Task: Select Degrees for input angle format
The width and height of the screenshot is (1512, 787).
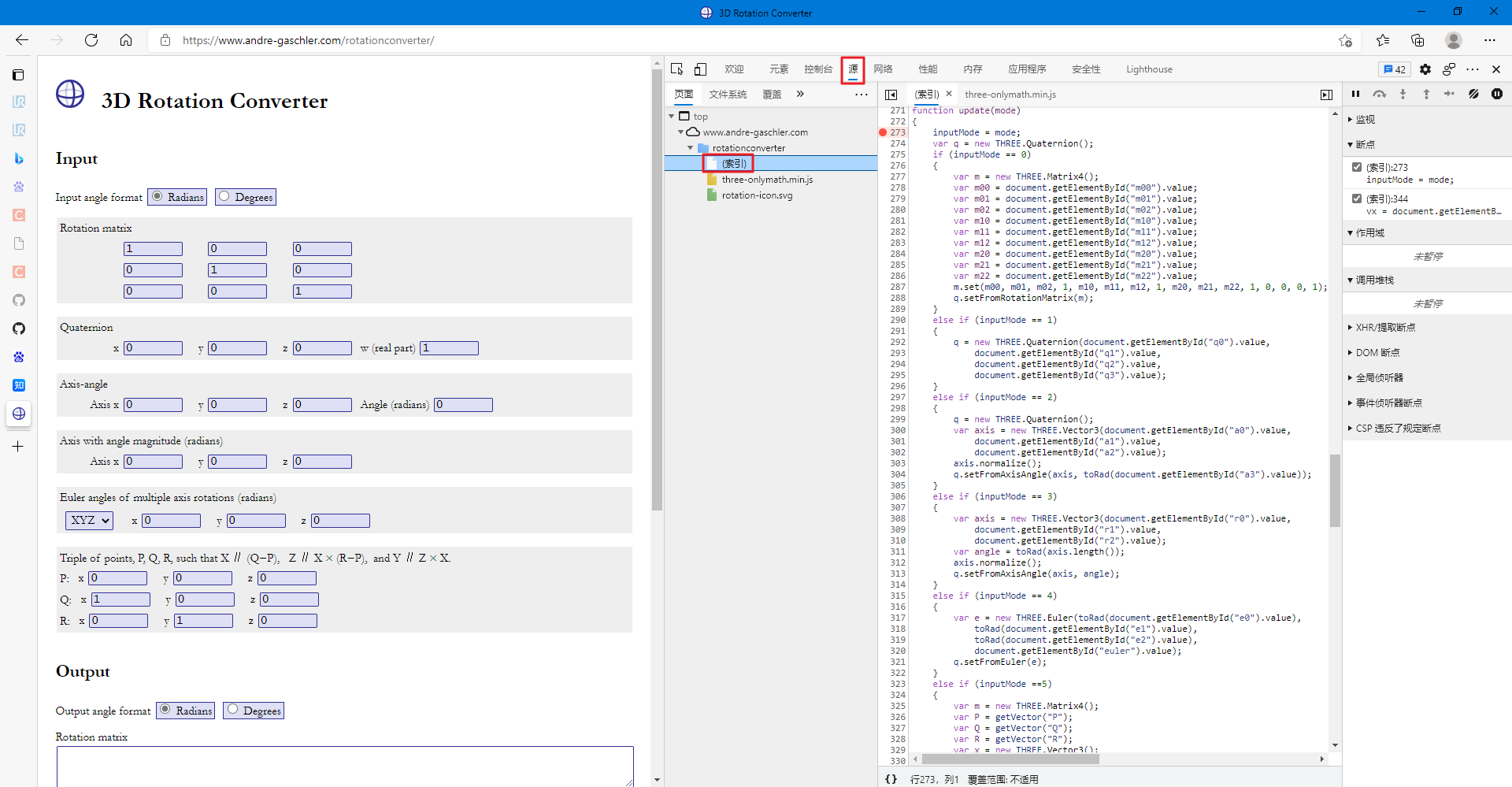Action: [225, 197]
